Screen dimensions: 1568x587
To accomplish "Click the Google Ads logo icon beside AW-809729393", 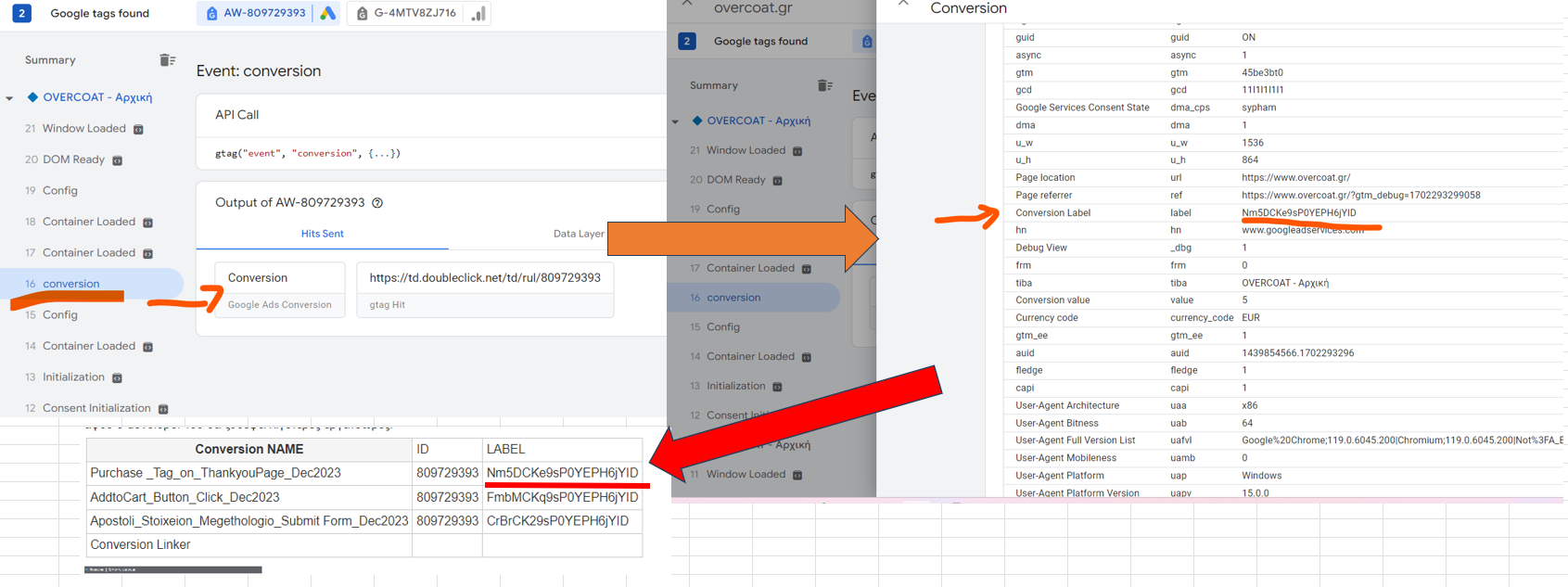I will tap(327, 13).
